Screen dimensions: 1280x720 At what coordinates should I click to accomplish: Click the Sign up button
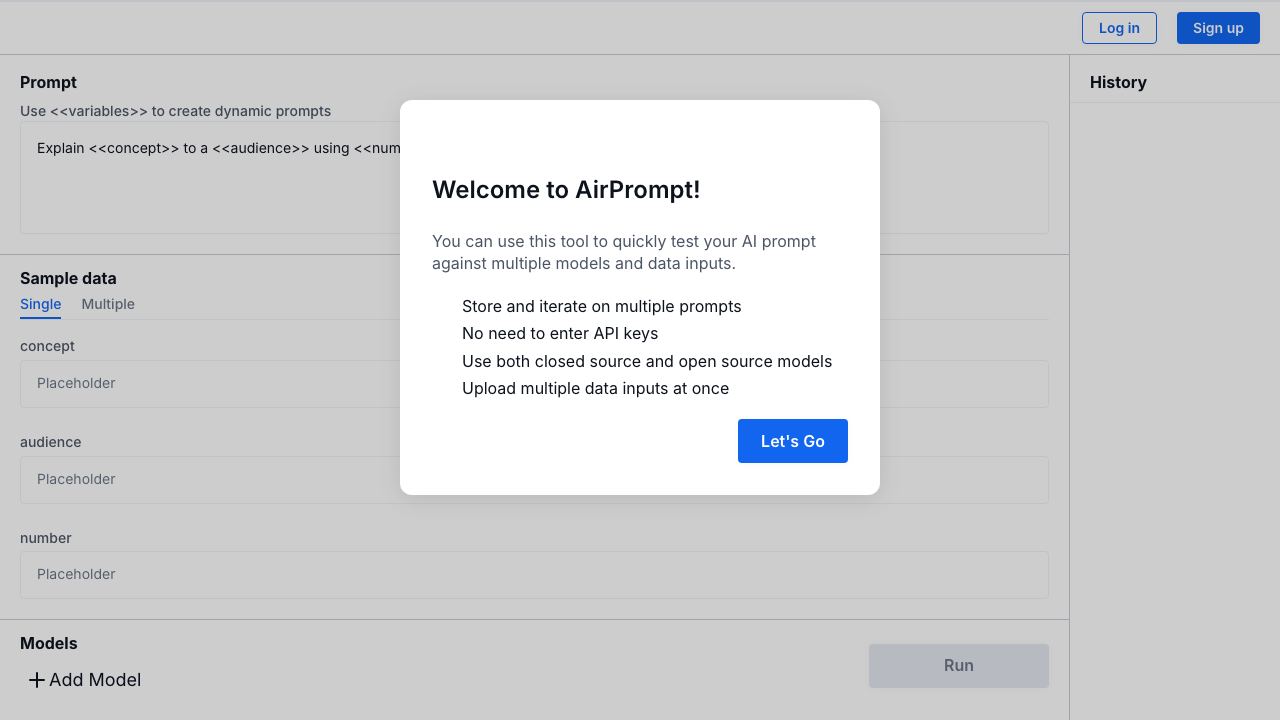click(x=1218, y=28)
